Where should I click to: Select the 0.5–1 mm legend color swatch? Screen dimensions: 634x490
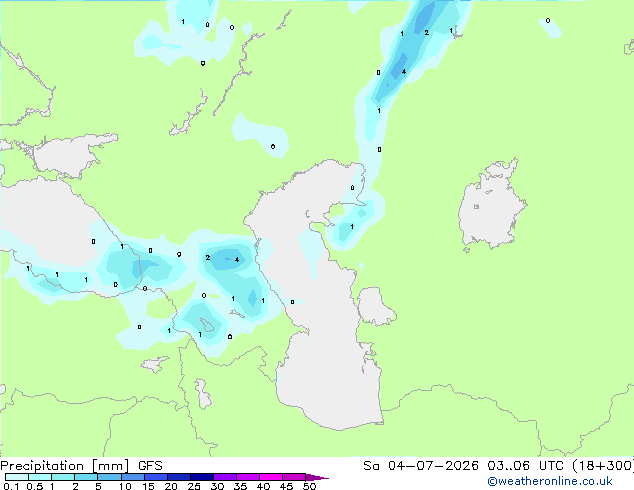pyautogui.click(x=40, y=477)
